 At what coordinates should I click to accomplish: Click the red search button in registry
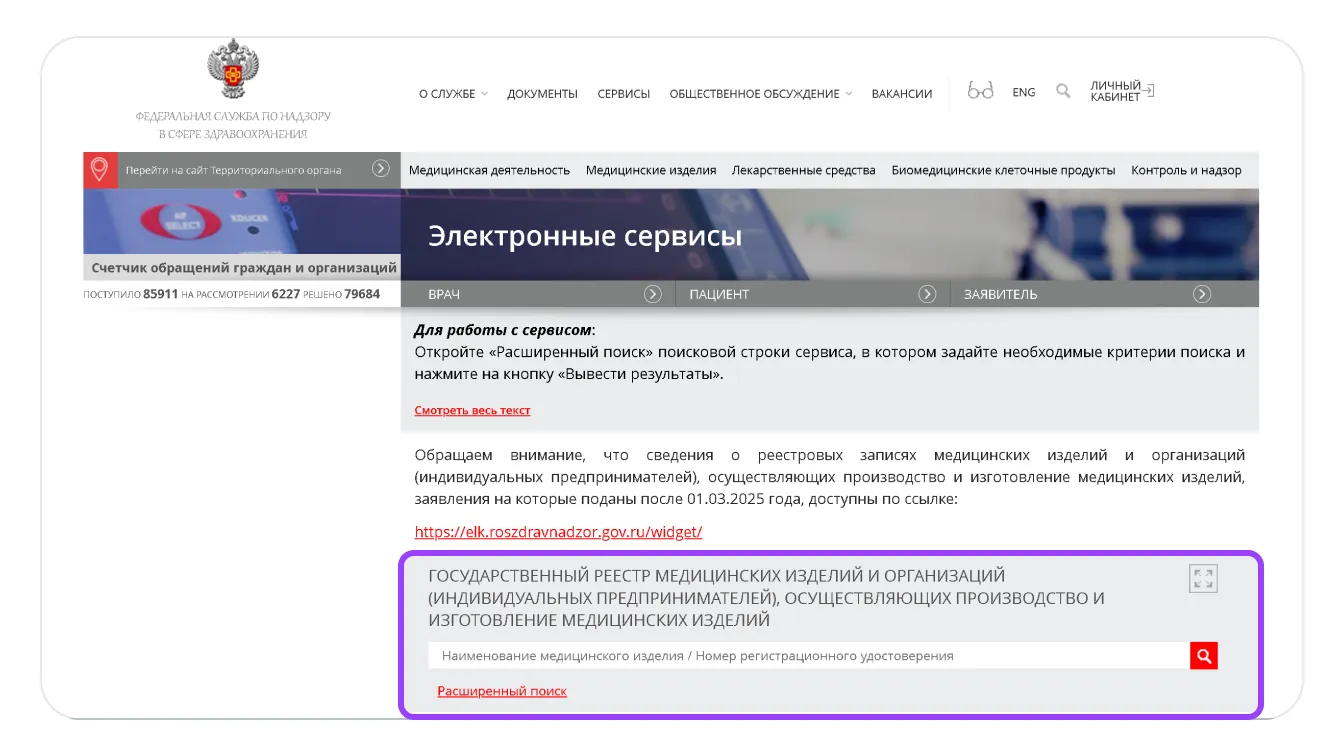[x=1204, y=656]
